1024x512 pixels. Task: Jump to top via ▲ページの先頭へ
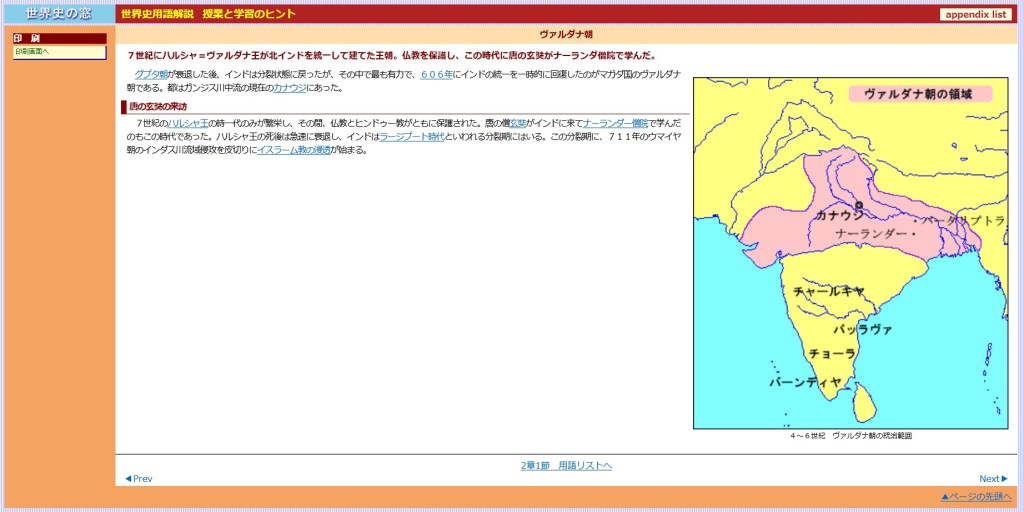(978, 497)
